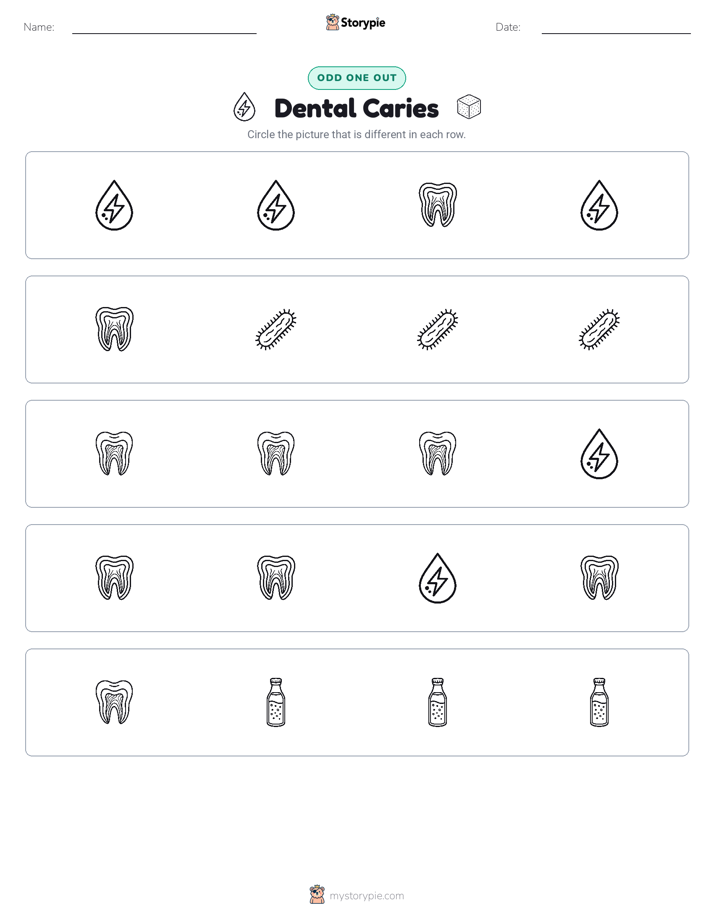Click the Date input line
Screen dimensions: 714x924
tap(616, 27)
